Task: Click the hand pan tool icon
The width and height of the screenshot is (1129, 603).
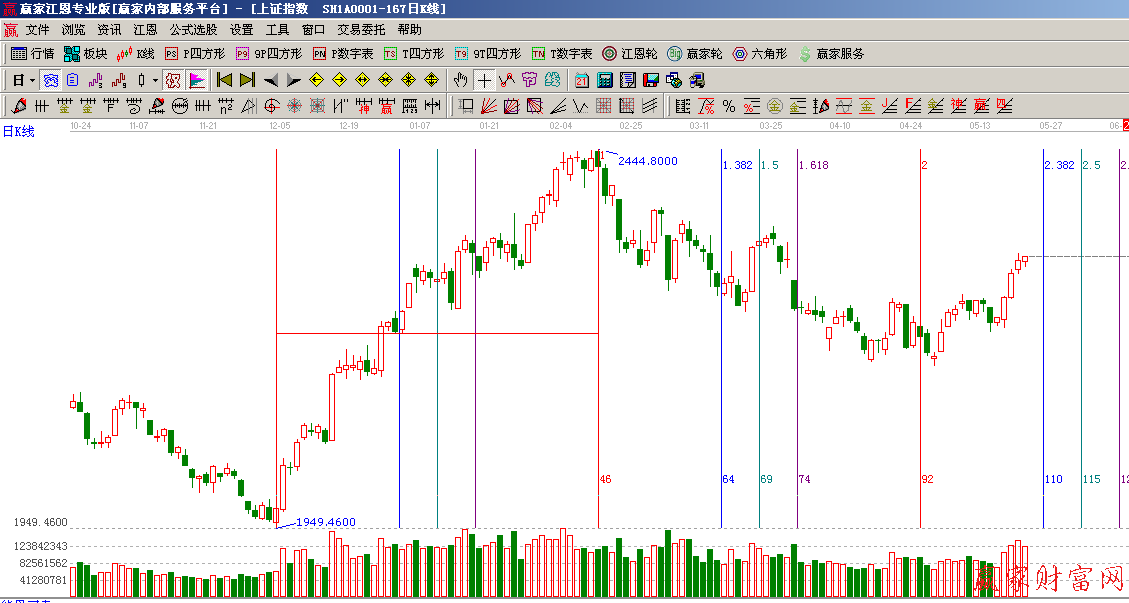Action: 460,80
